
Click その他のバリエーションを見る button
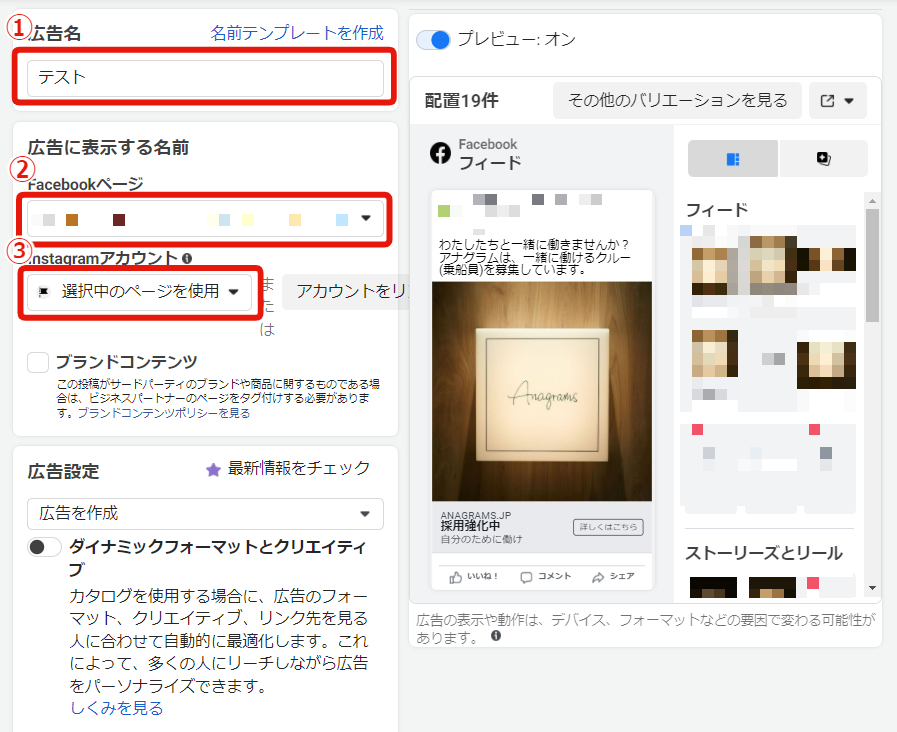pyautogui.click(x=677, y=101)
